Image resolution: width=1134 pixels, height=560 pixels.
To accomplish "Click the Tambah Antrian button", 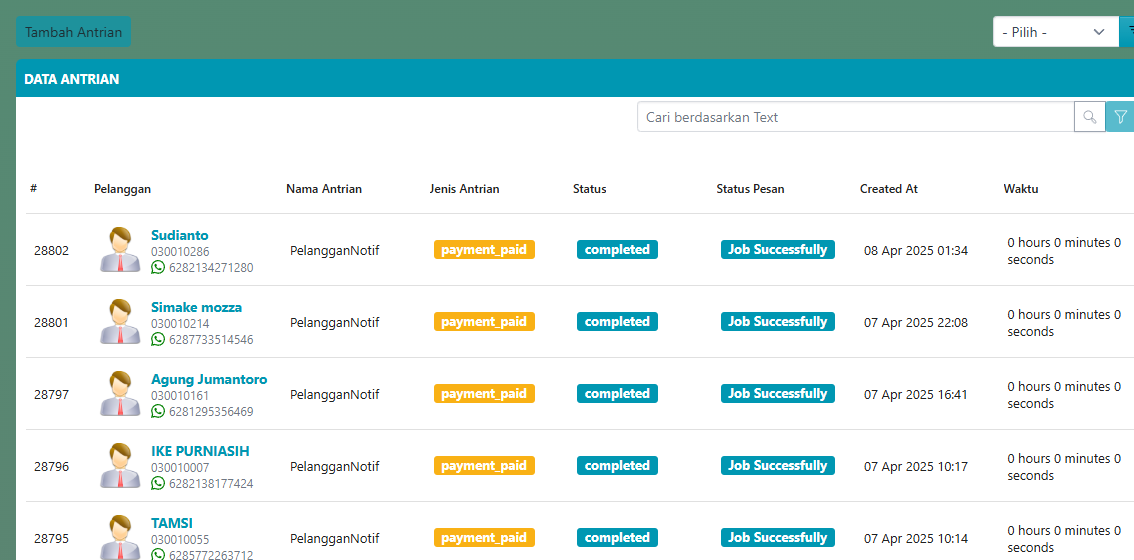I will [x=73, y=32].
